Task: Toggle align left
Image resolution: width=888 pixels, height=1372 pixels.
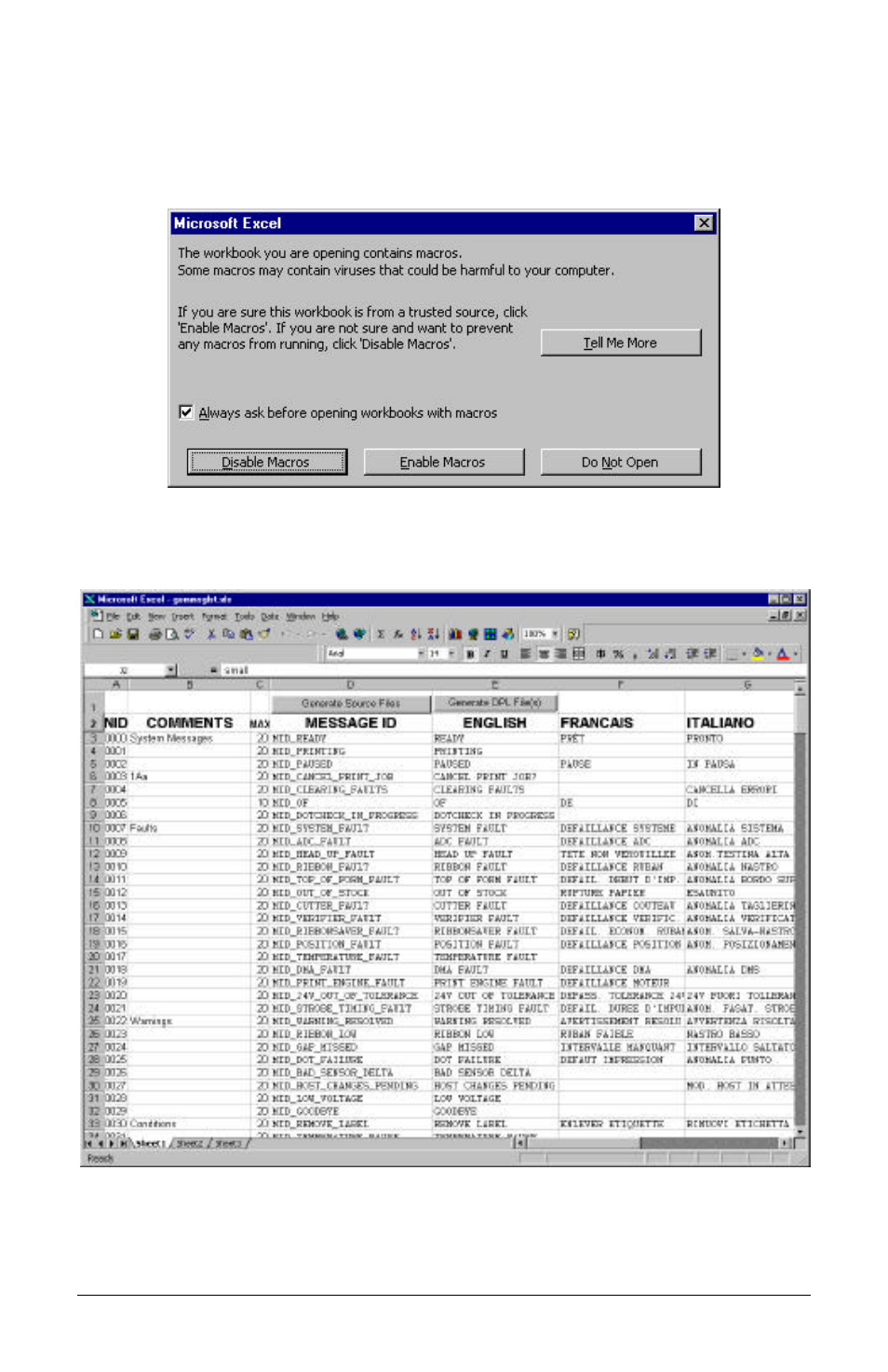Action: click(x=526, y=654)
